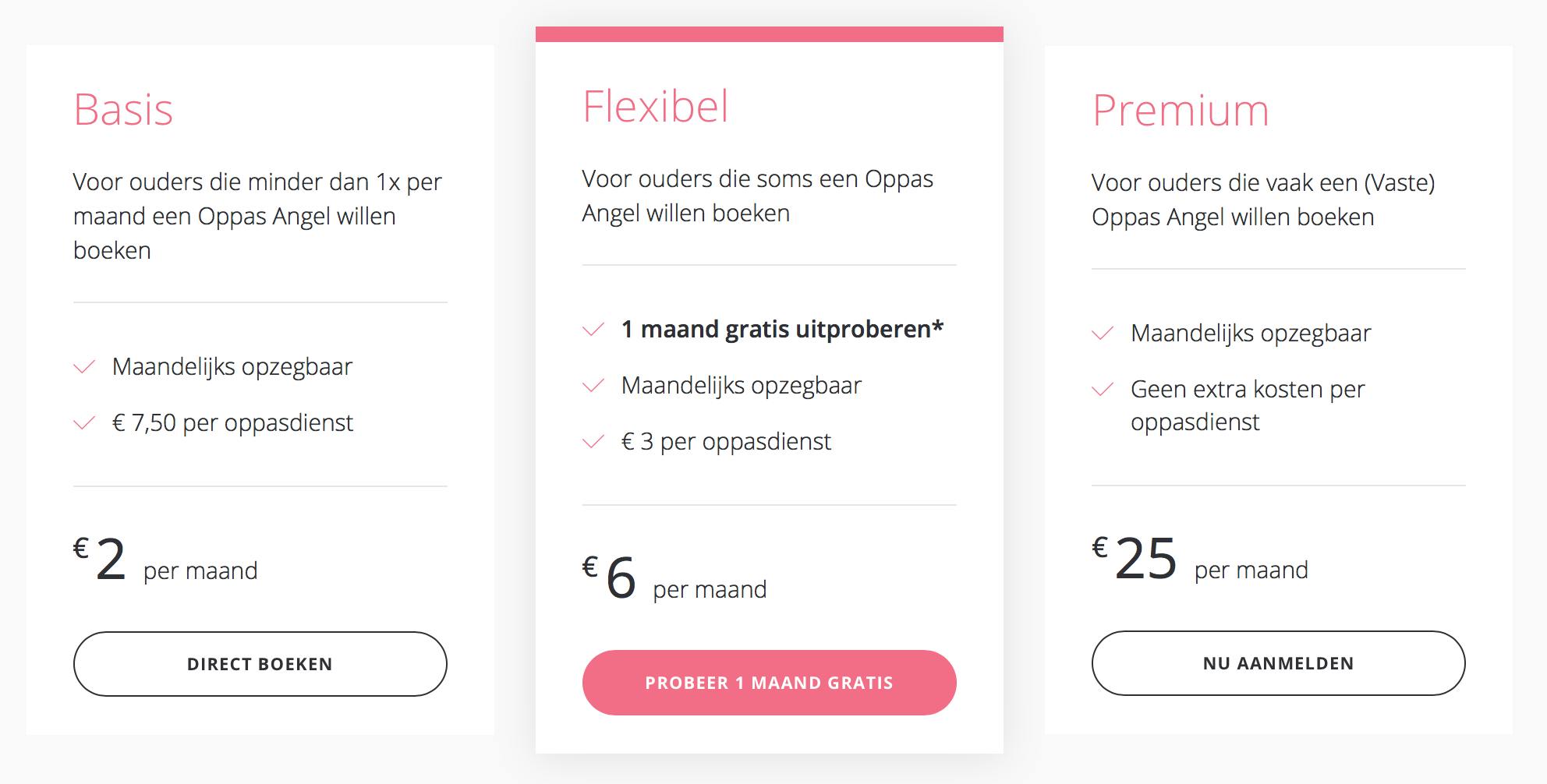Viewport: 1547px width, 784px height.
Task: Click the €2 per maand price
Action: 165,561
